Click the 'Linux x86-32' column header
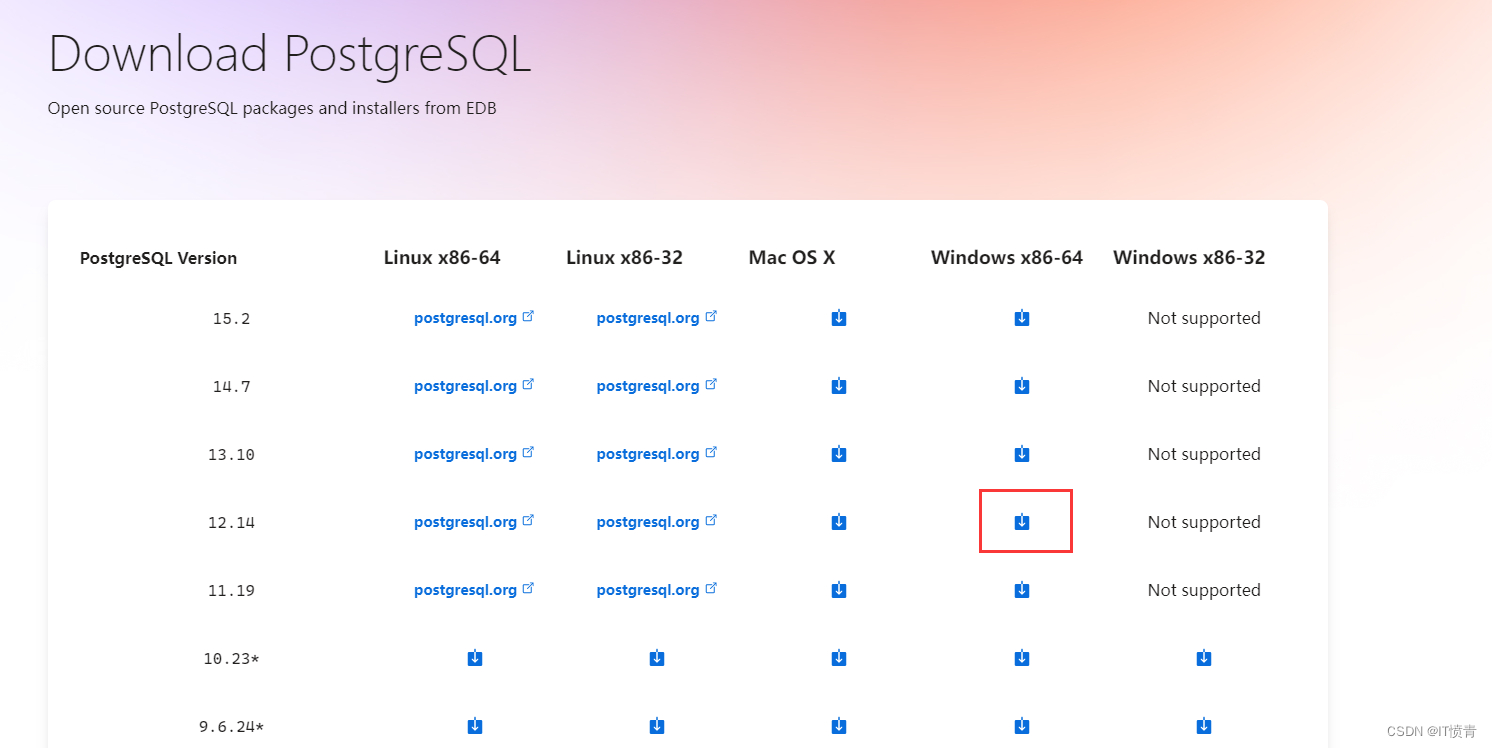The width and height of the screenshot is (1492, 748). pos(624,258)
